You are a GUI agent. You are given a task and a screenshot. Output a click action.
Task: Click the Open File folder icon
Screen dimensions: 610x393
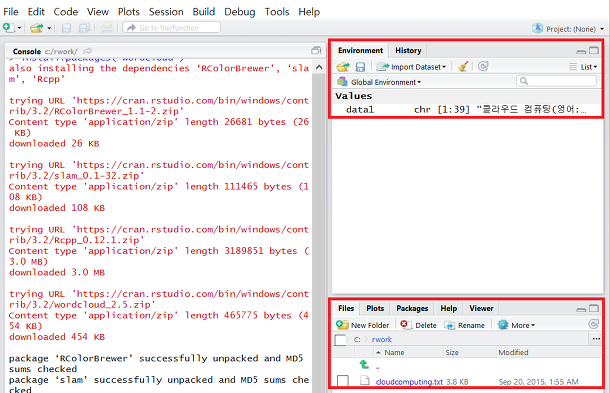click(37, 28)
